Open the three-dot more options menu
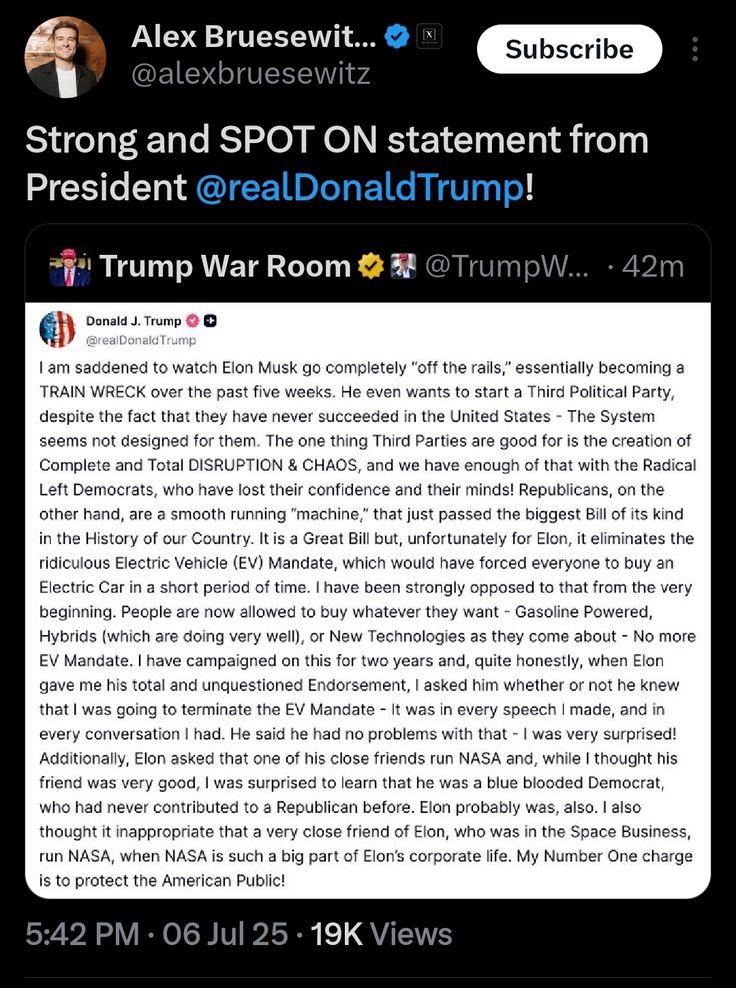The width and height of the screenshot is (736, 988). click(694, 49)
